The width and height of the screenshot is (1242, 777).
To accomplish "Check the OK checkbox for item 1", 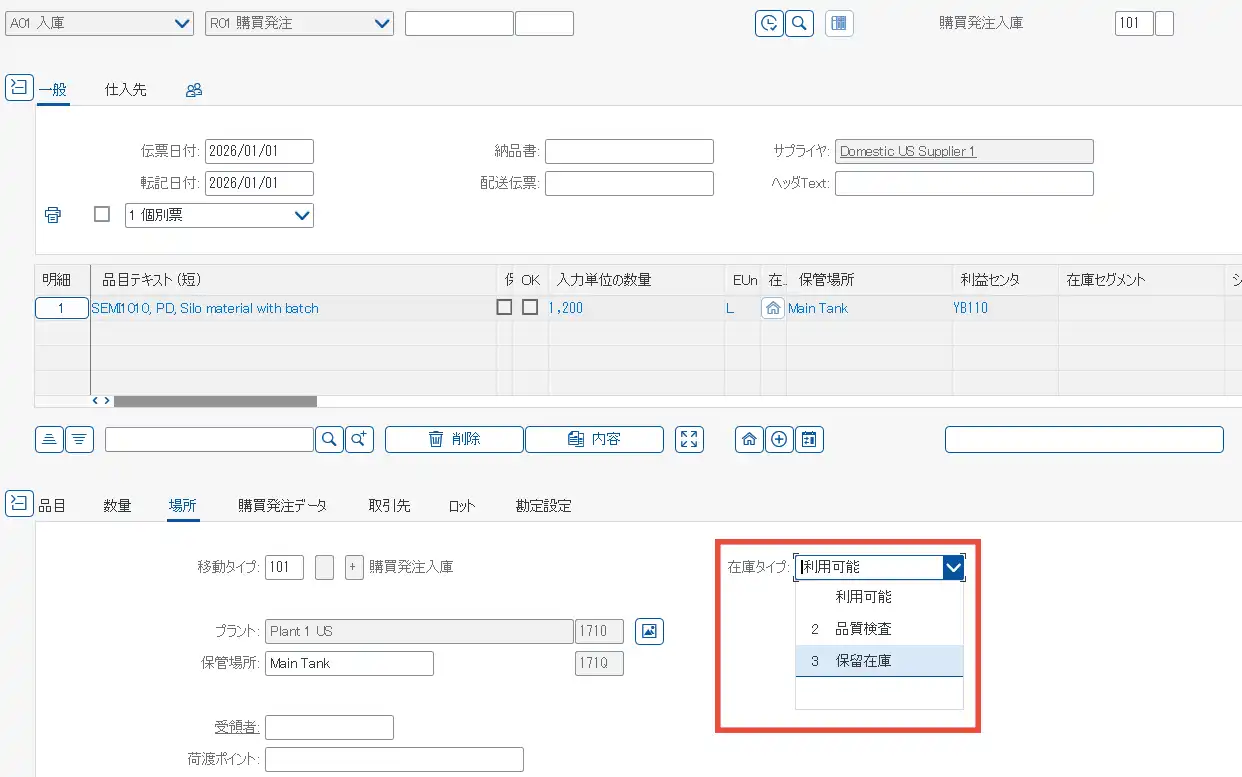I will point(530,308).
